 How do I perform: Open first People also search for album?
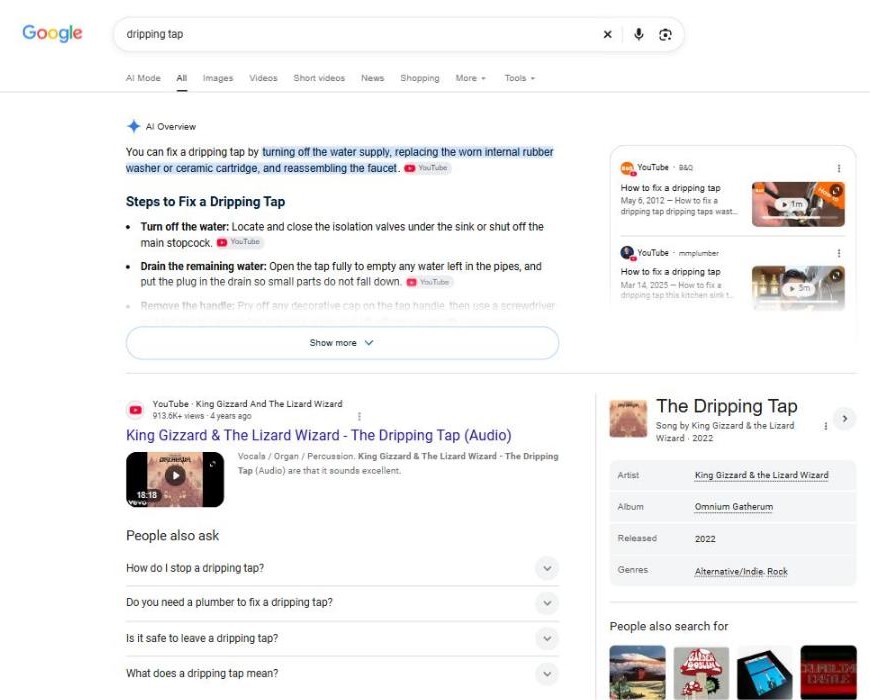(x=637, y=672)
